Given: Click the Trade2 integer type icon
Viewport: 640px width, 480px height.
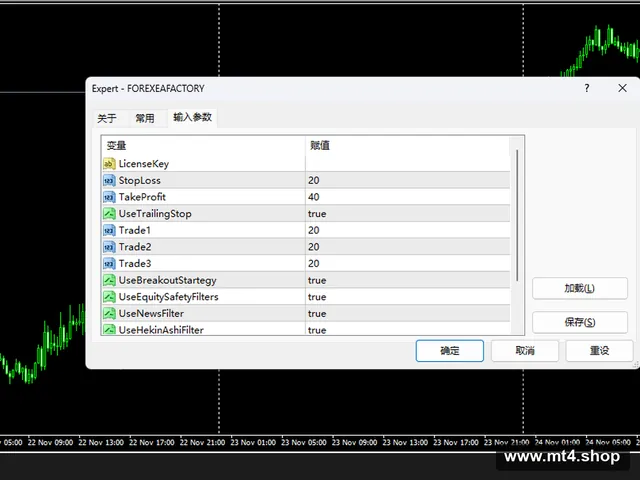Looking at the screenshot, I should (x=109, y=247).
